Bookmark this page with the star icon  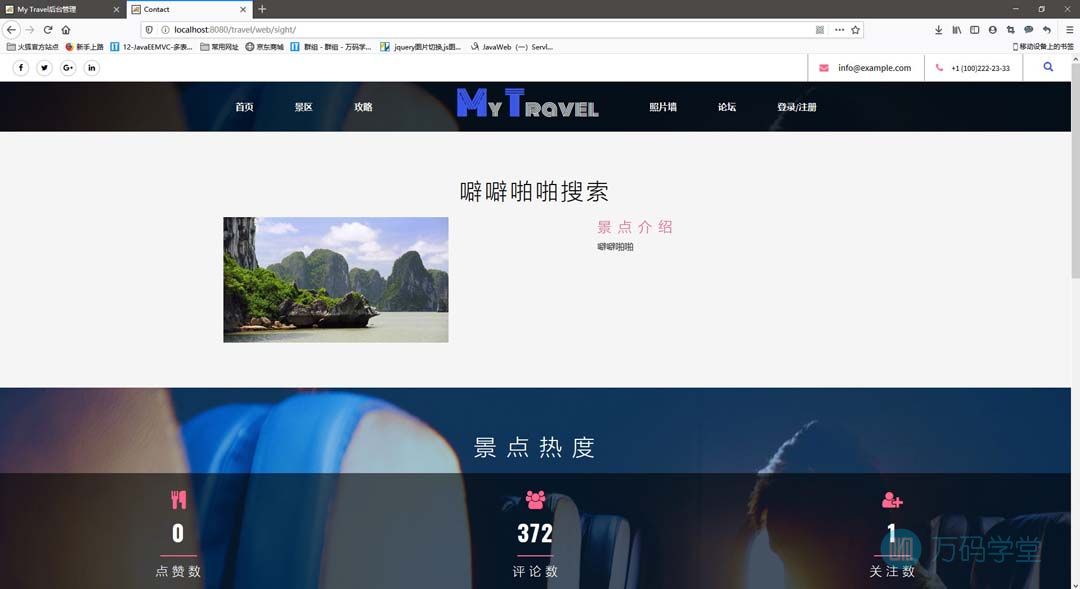(855, 30)
